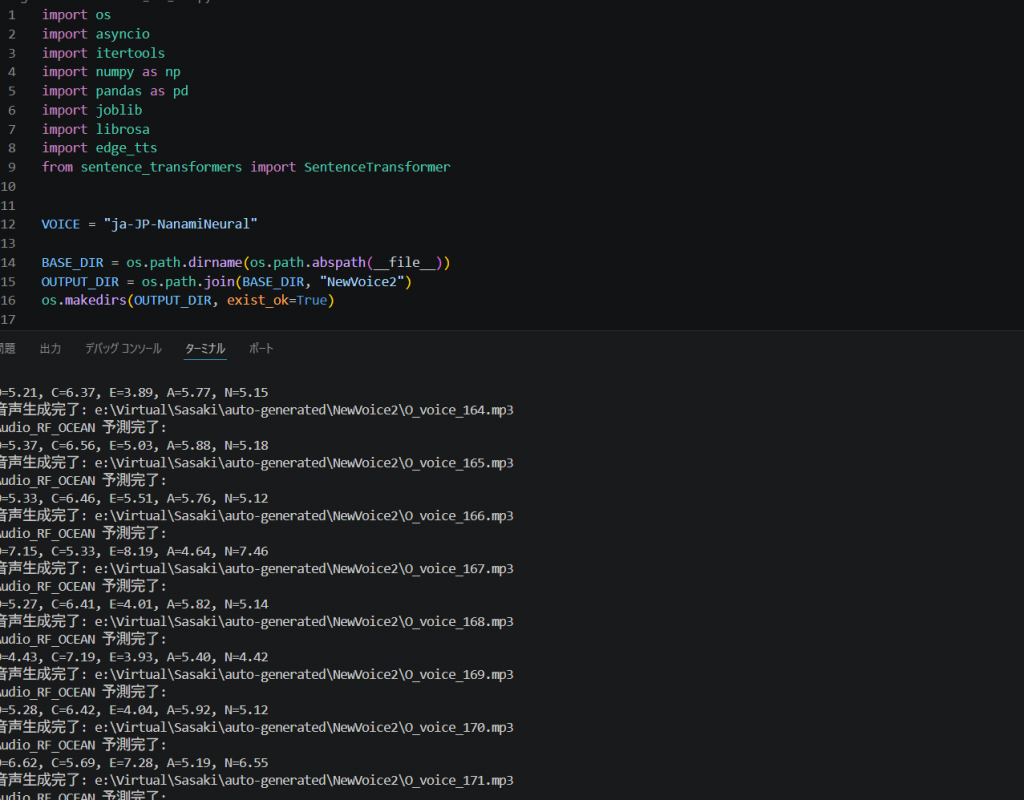
Task: Click terminal line with C=5.69, E=7.28
Action: pos(134,763)
